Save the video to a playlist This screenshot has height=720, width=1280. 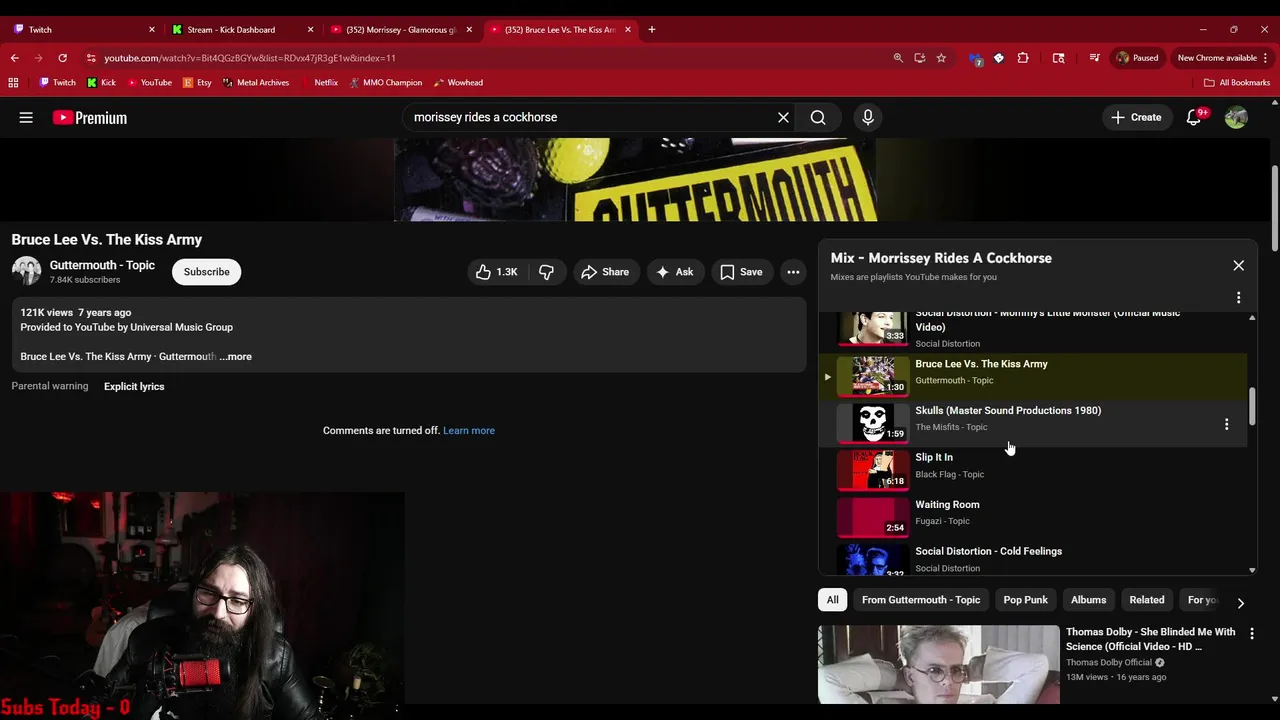pyautogui.click(x=741, y=272)
